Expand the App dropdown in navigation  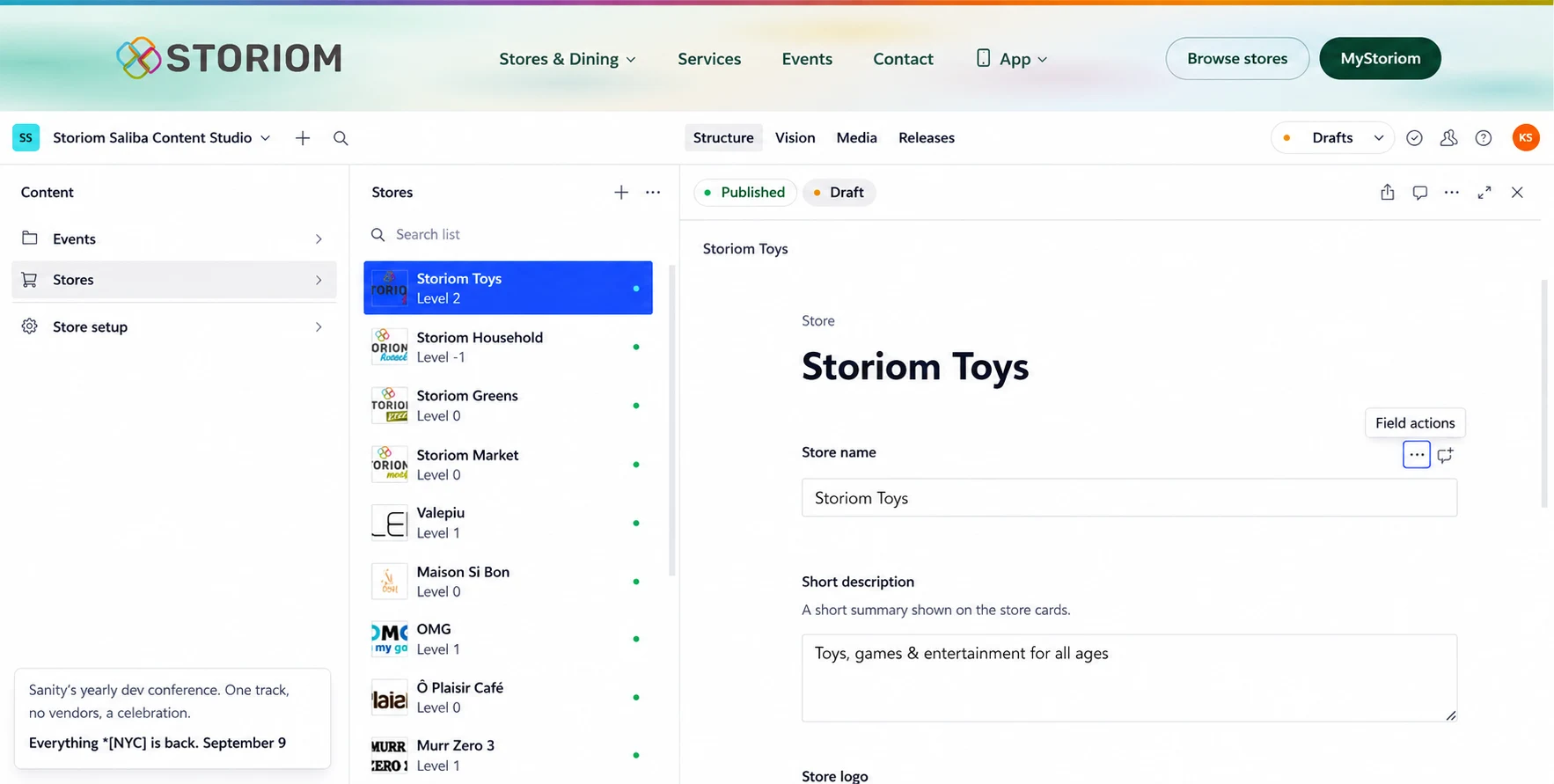coord(1012,59)
